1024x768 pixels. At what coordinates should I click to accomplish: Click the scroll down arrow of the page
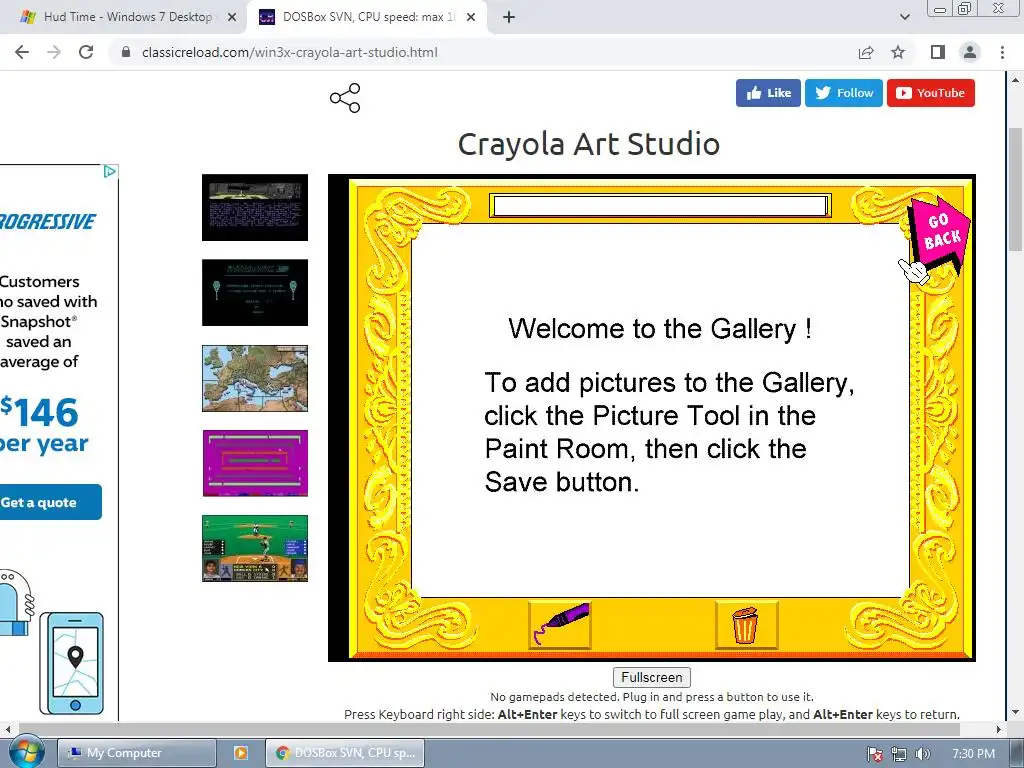1015,712
